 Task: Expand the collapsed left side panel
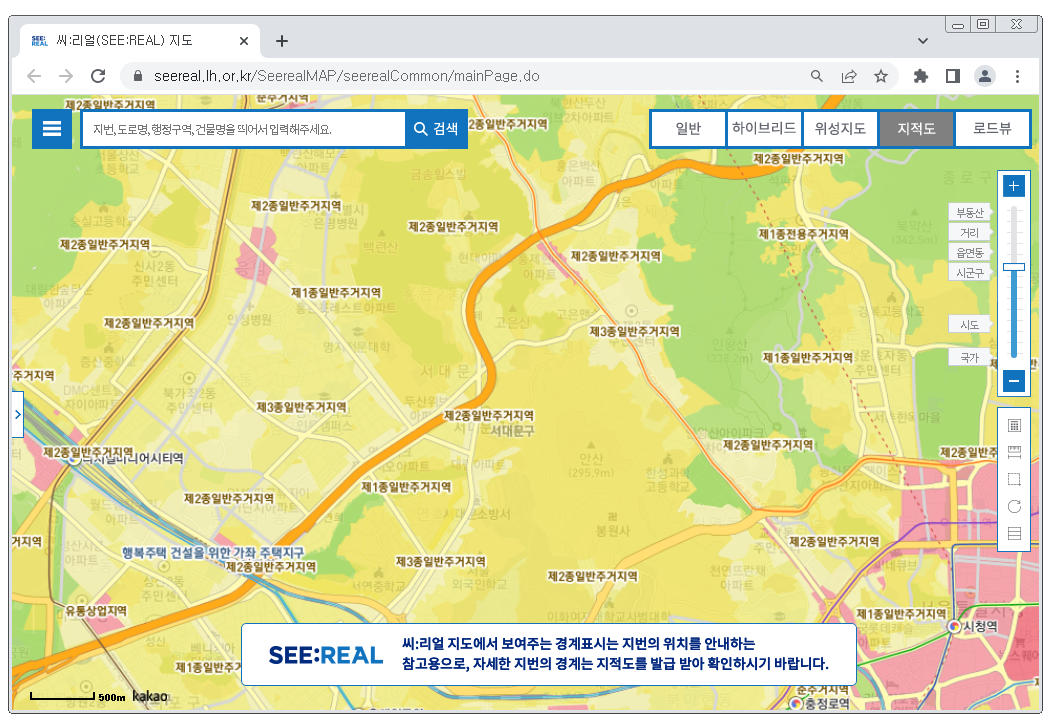click(x=17, y=414)
